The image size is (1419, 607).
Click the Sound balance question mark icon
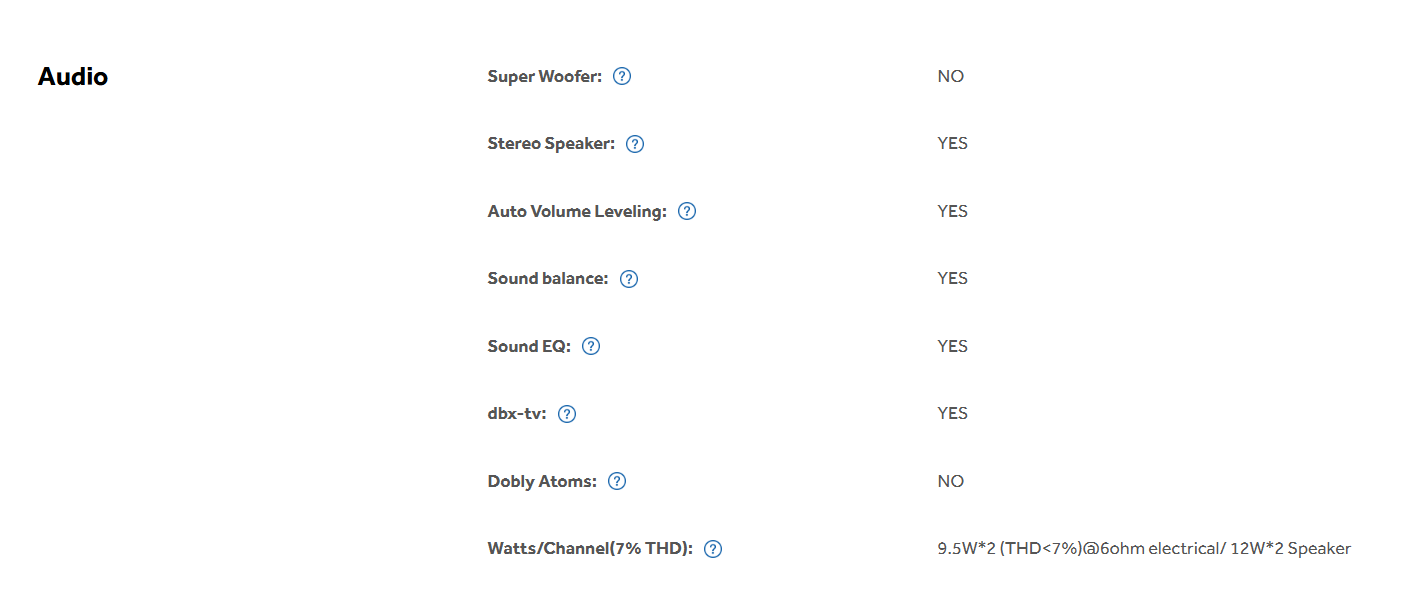(x=629, y=279)
